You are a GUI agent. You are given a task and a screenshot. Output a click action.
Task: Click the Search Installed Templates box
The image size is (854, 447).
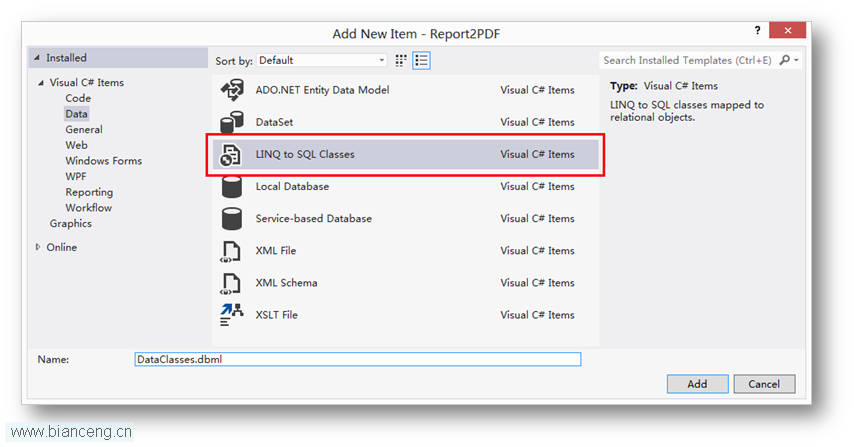pos(688,60)
